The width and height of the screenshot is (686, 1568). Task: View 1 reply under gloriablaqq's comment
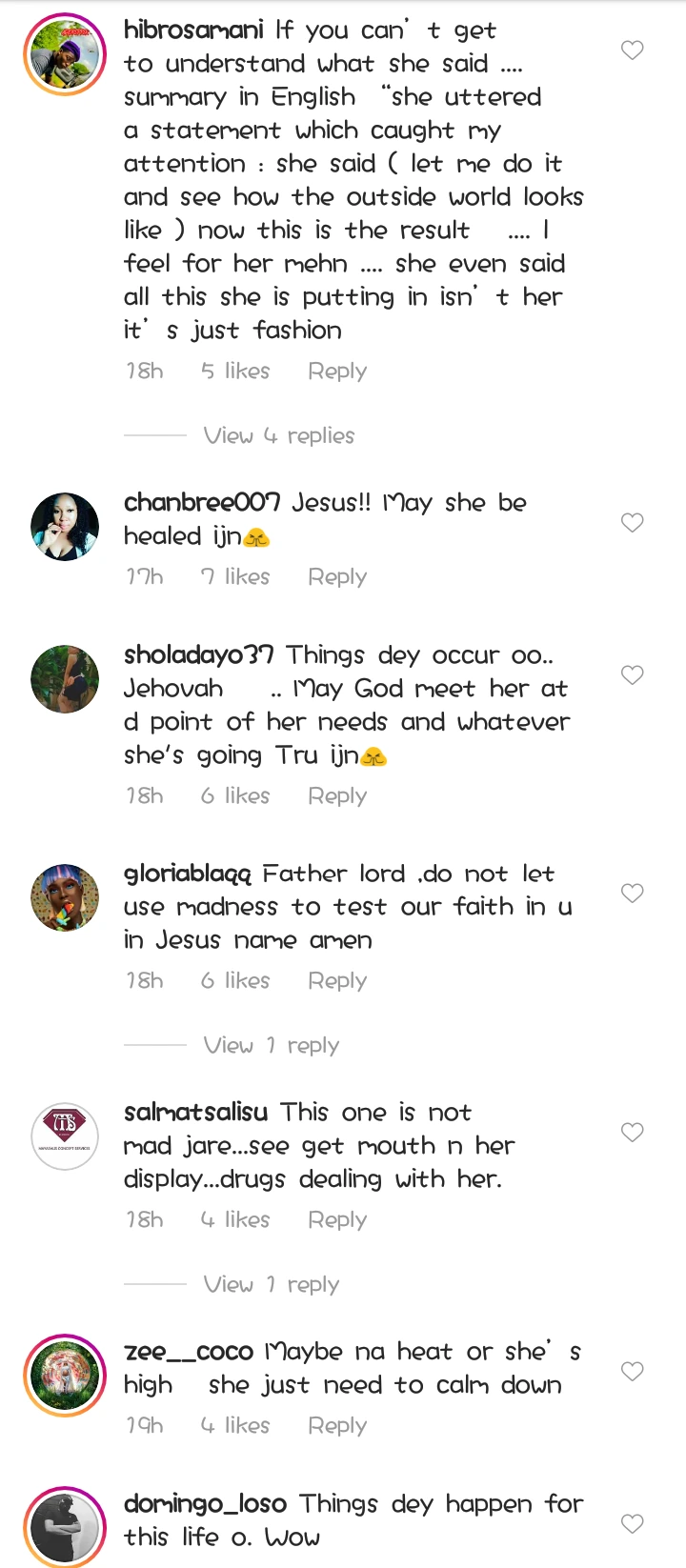click(x=271, y=1046)
